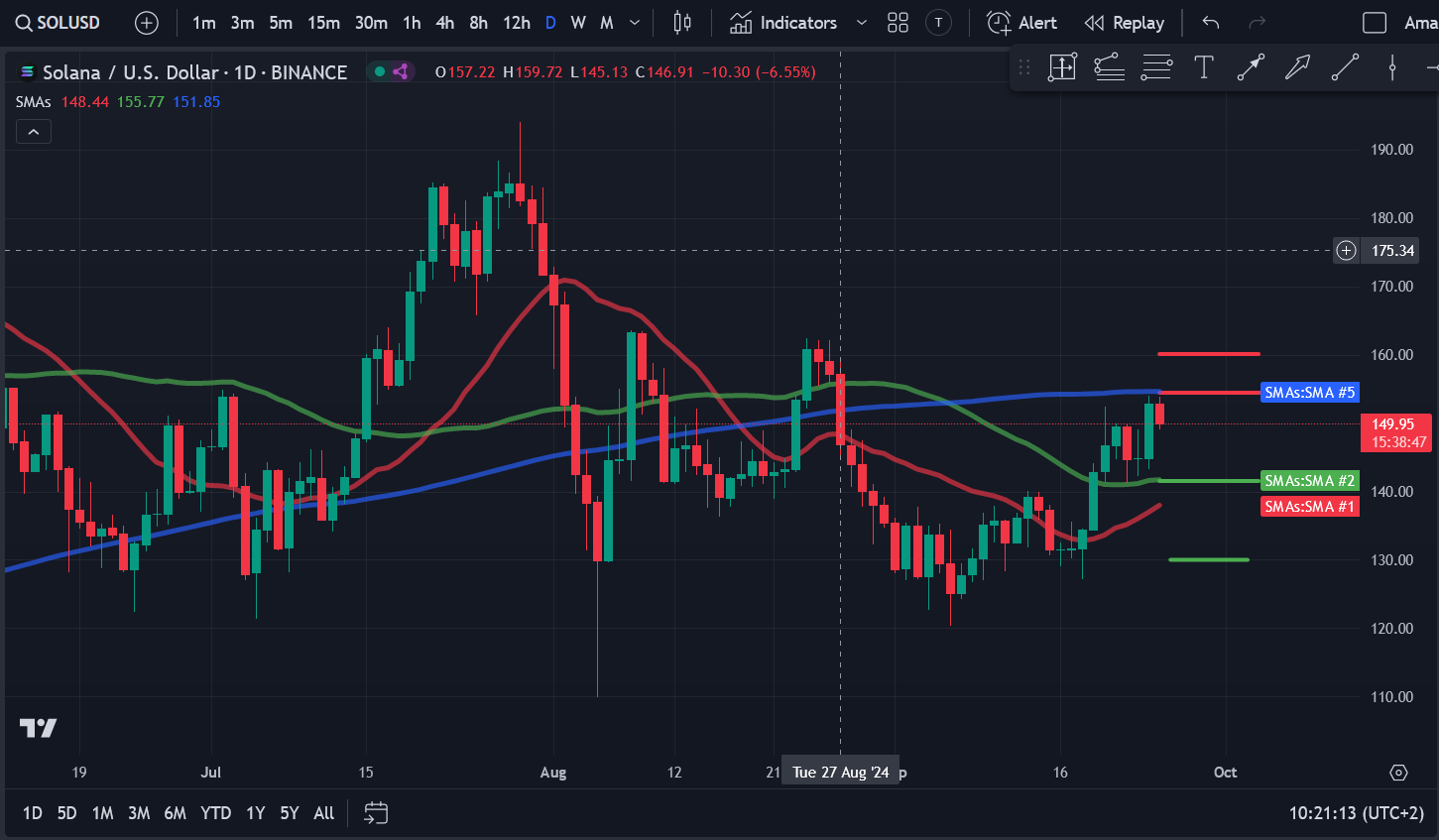Select the vertical line tool
The width and height of the screenshot is (1439, 840).
(x=1392, y=67)
